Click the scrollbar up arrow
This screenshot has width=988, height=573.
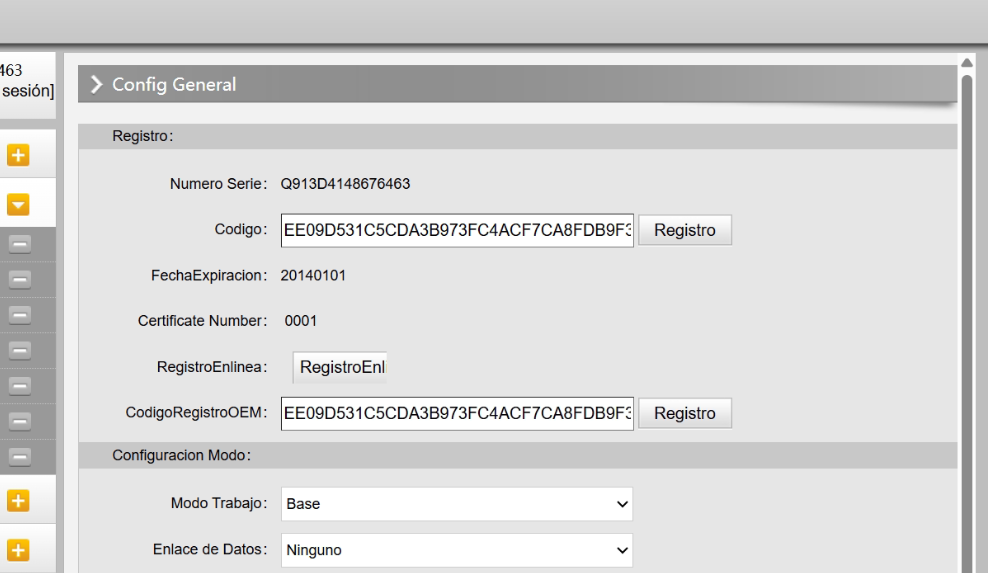click(967, 62)
